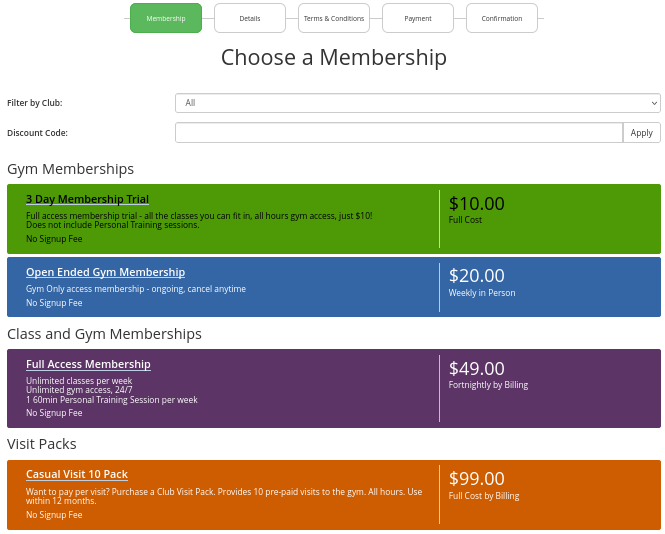Image resolution: width=665 pixels, height=534 pixels.
Task: Choose Open Ended Gym Membership link
Action: point(105,272)
